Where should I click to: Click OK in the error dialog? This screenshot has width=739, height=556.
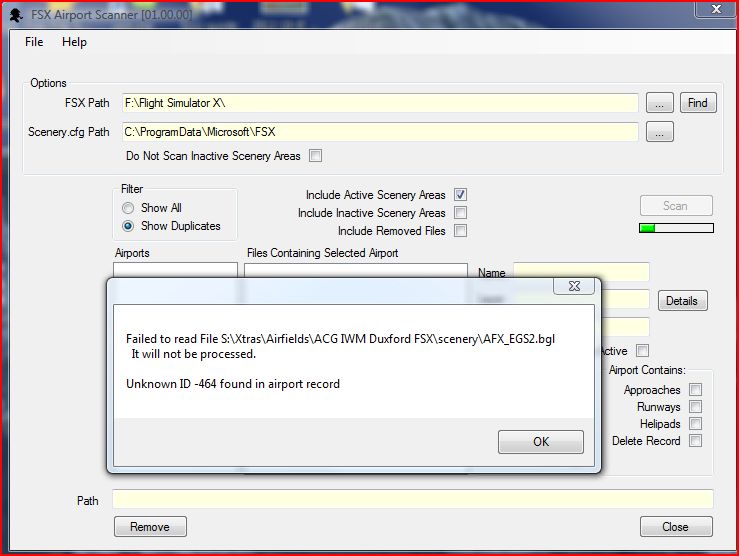(x=540, y=442)
